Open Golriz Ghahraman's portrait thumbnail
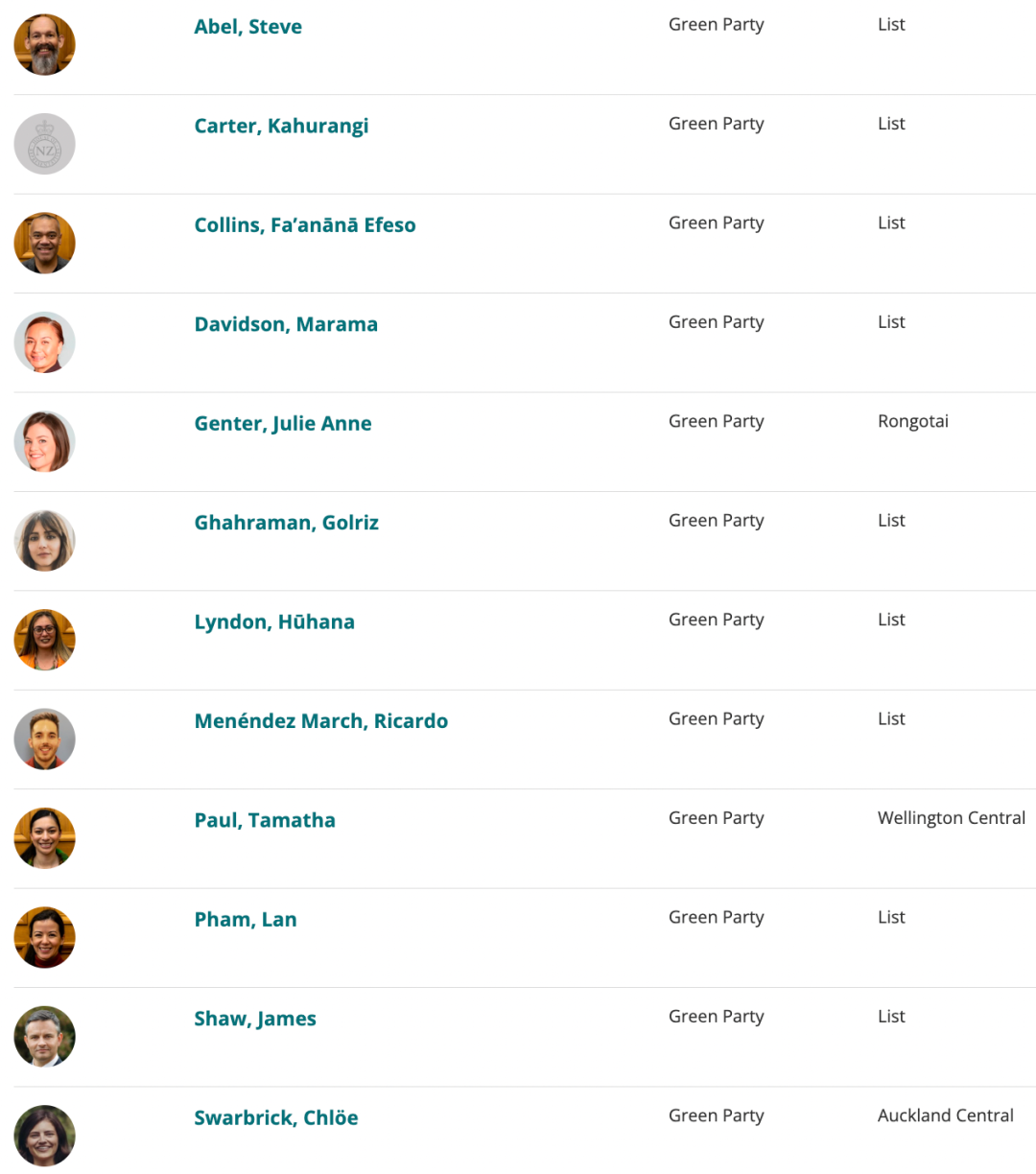 tap(44, 541)
